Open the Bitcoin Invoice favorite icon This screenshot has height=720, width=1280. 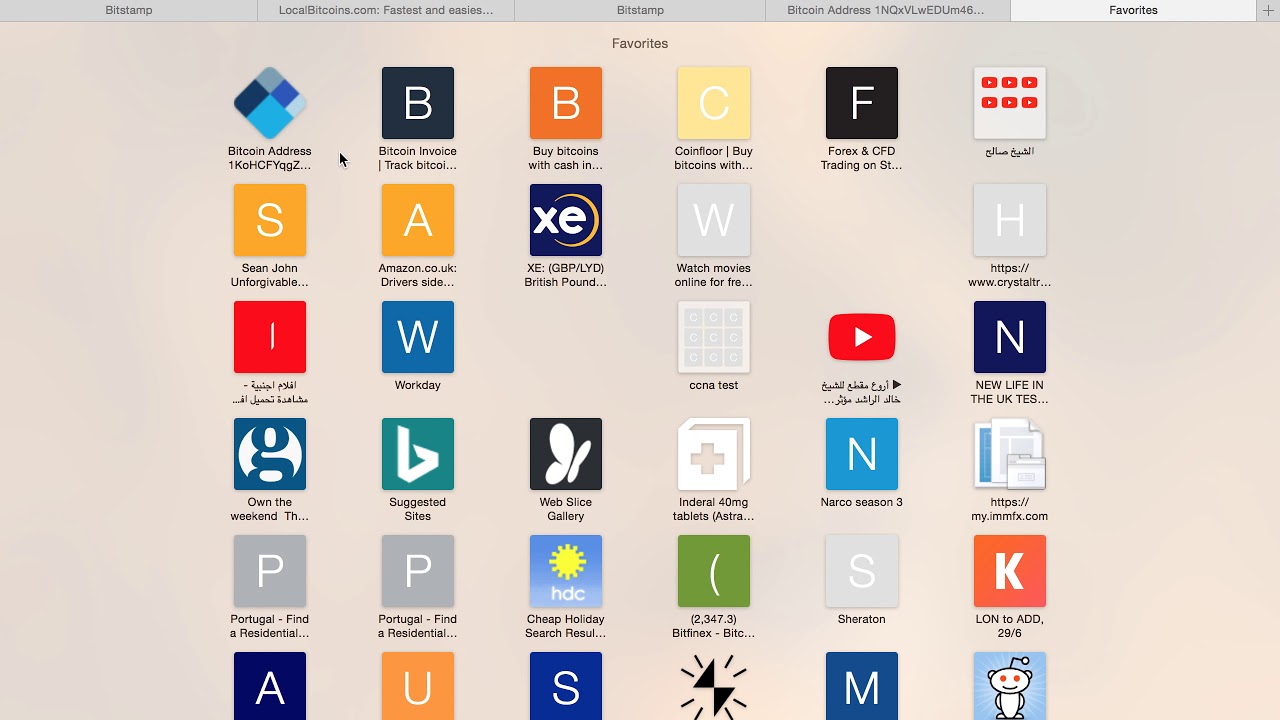(418, 103)
